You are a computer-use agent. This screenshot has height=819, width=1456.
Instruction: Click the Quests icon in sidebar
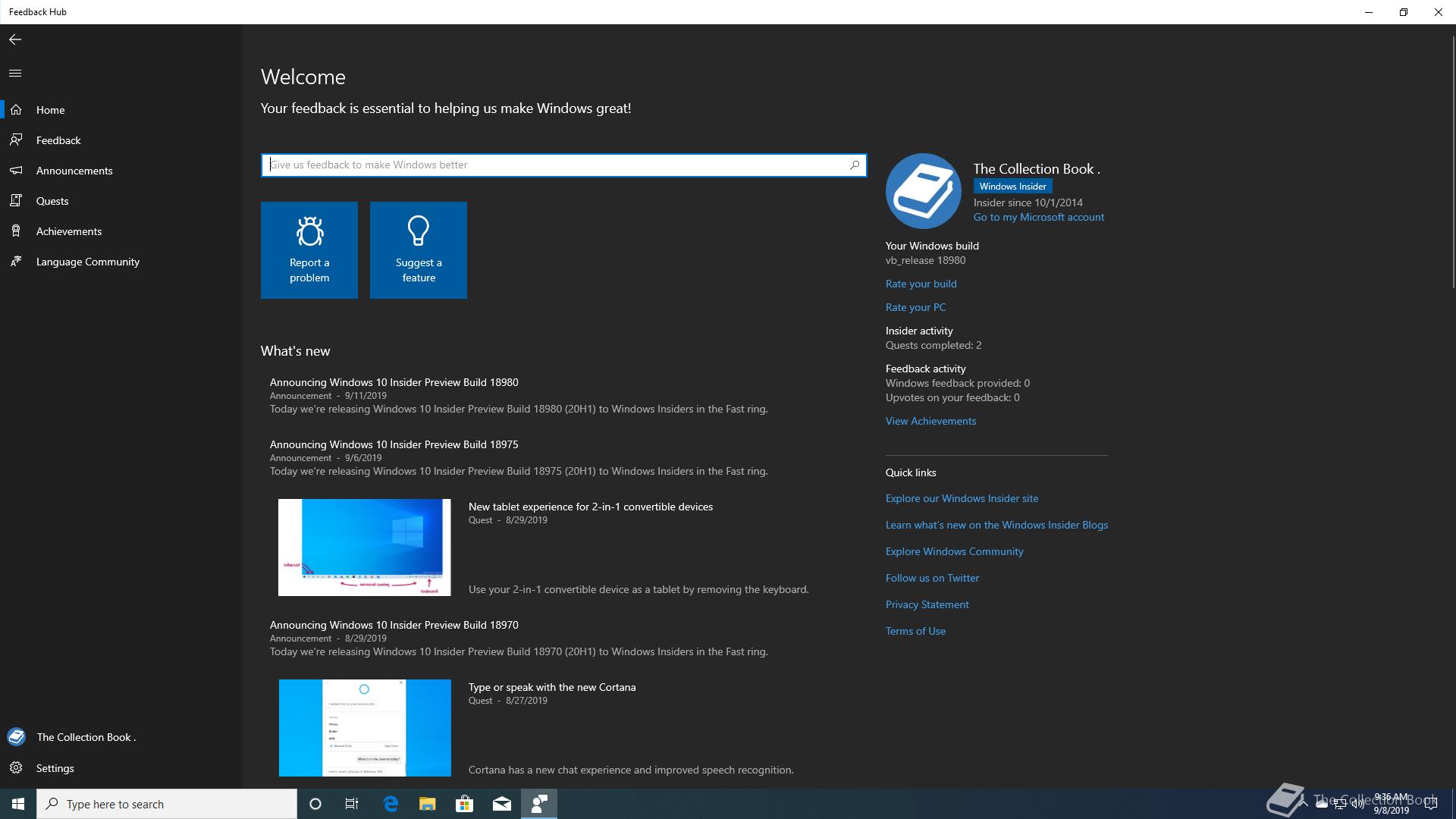click(x=16, y=200)
